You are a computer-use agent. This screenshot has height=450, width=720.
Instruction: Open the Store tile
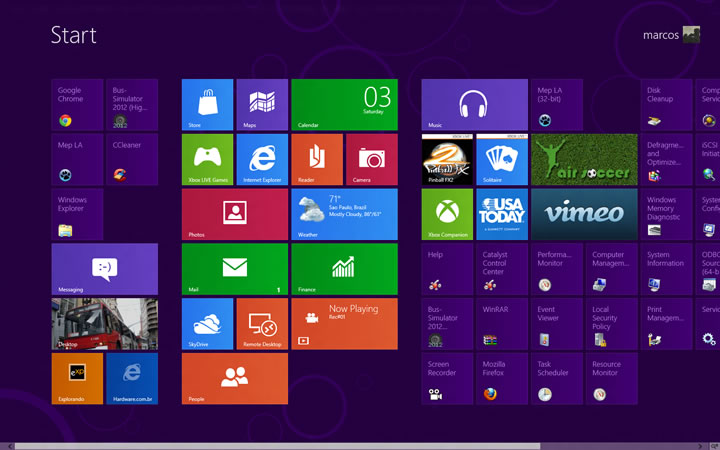coord(208,105)
